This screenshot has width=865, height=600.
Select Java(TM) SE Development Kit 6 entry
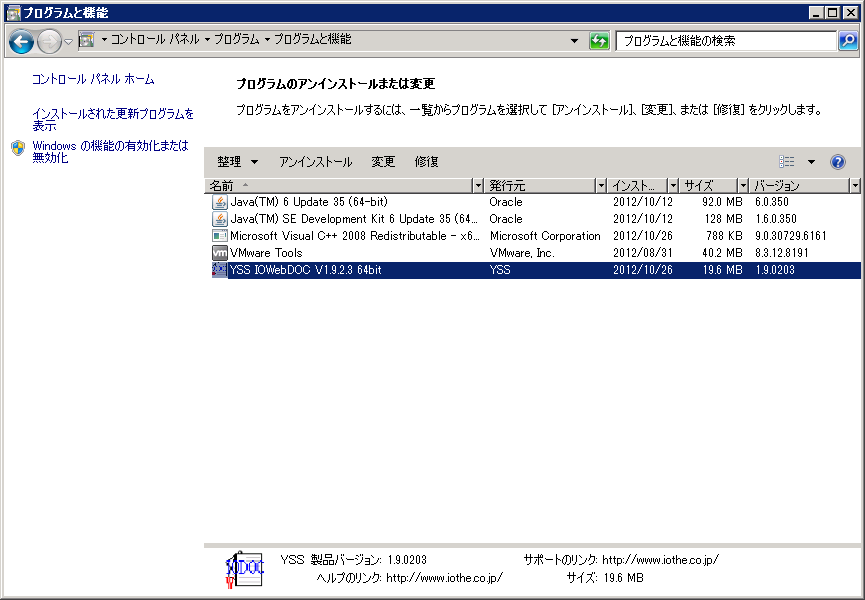354,219
